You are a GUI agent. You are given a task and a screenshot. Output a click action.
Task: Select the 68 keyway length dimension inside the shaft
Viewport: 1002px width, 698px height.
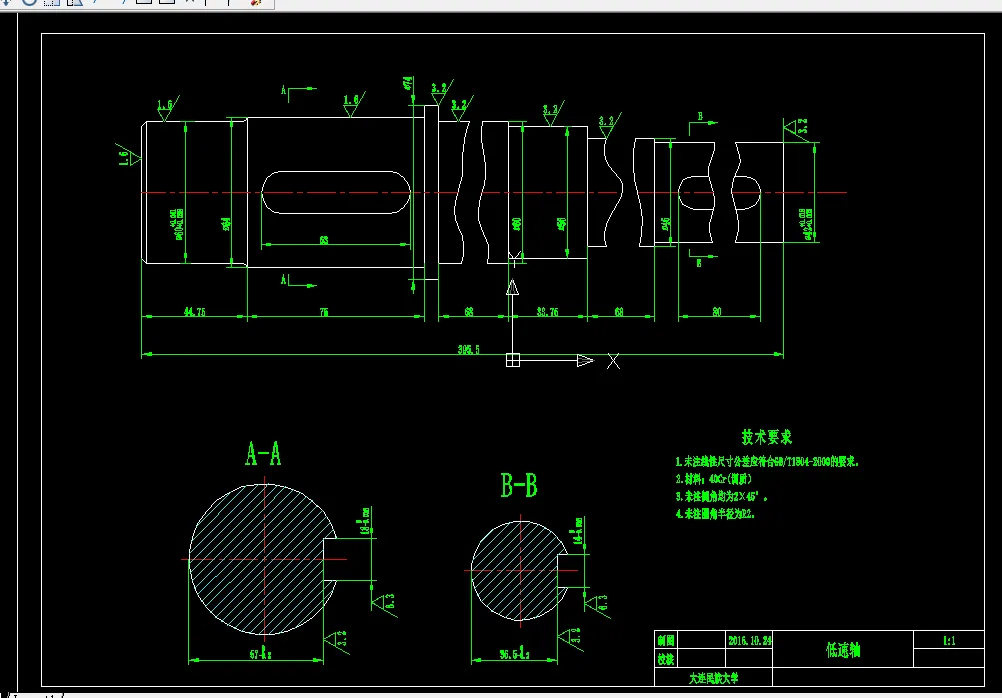pyautogui.click(x=324, y=240)
